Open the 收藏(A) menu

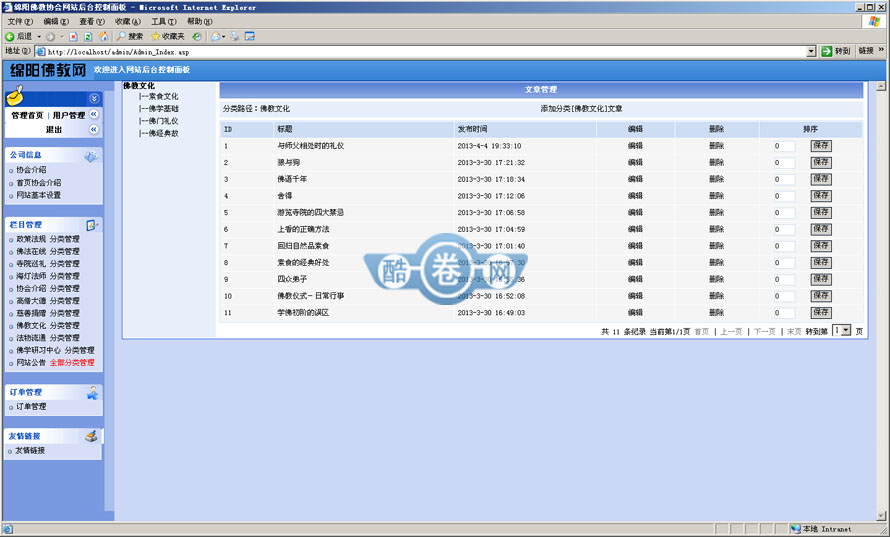click(x=128, y=22)
